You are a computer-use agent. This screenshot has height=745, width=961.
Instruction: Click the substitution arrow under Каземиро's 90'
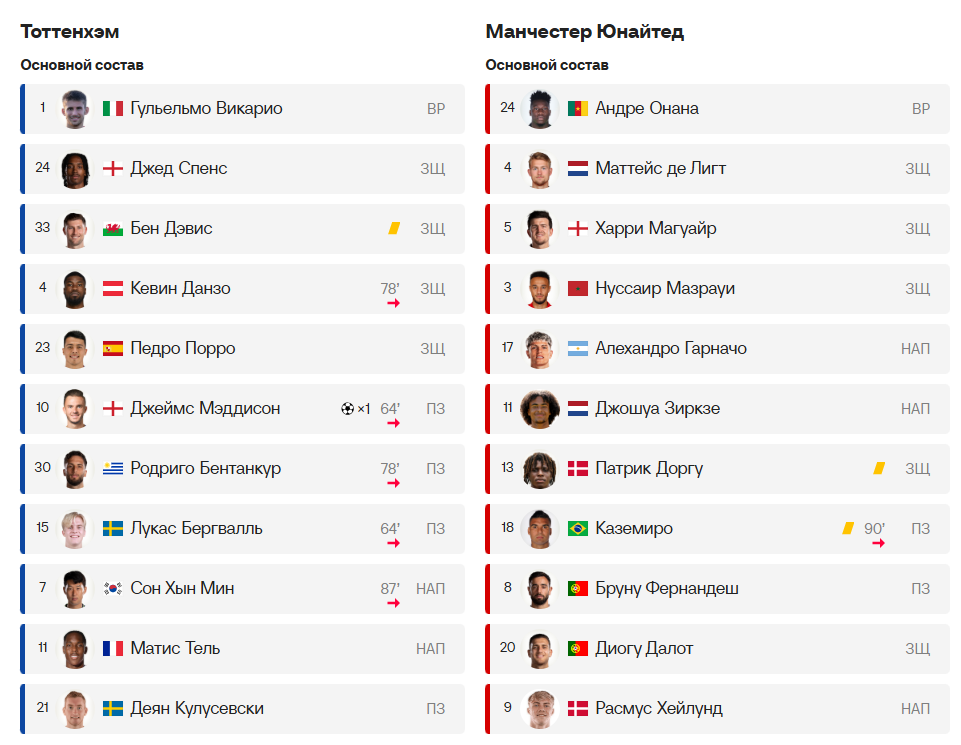pyautogui.click(x=878, y=543)
